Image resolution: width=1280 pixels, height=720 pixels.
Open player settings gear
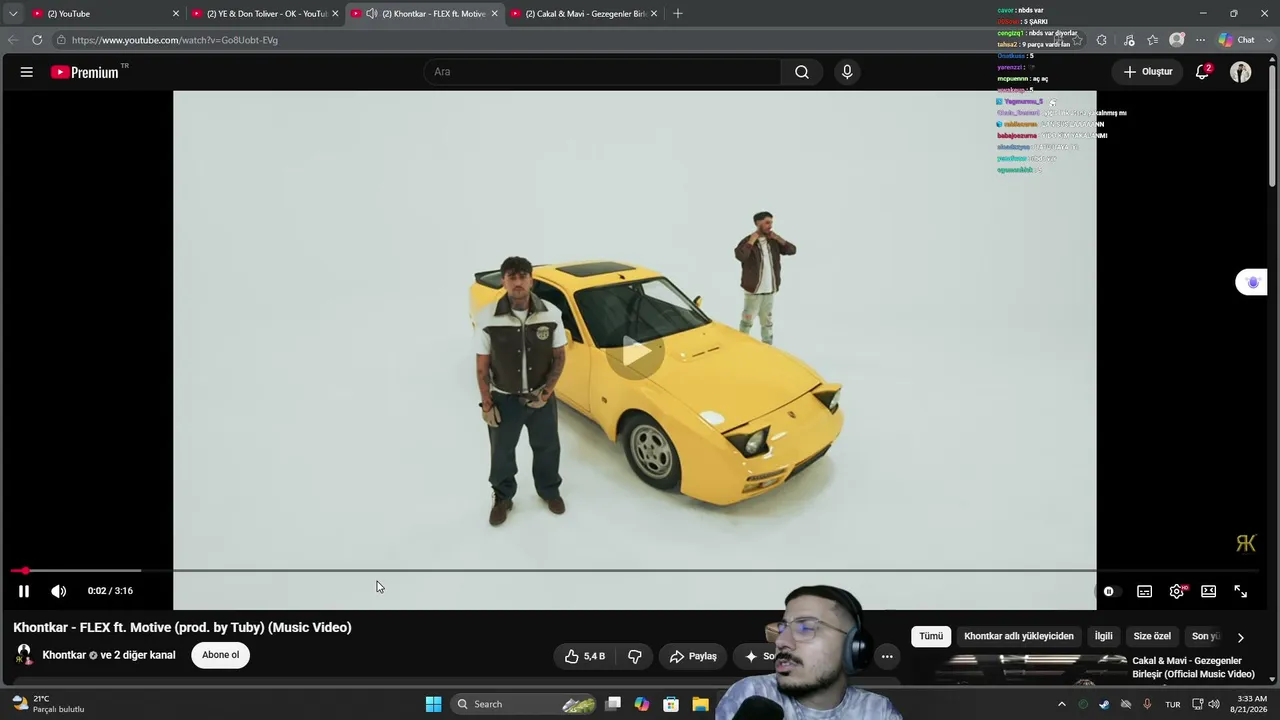point(1177,591)
